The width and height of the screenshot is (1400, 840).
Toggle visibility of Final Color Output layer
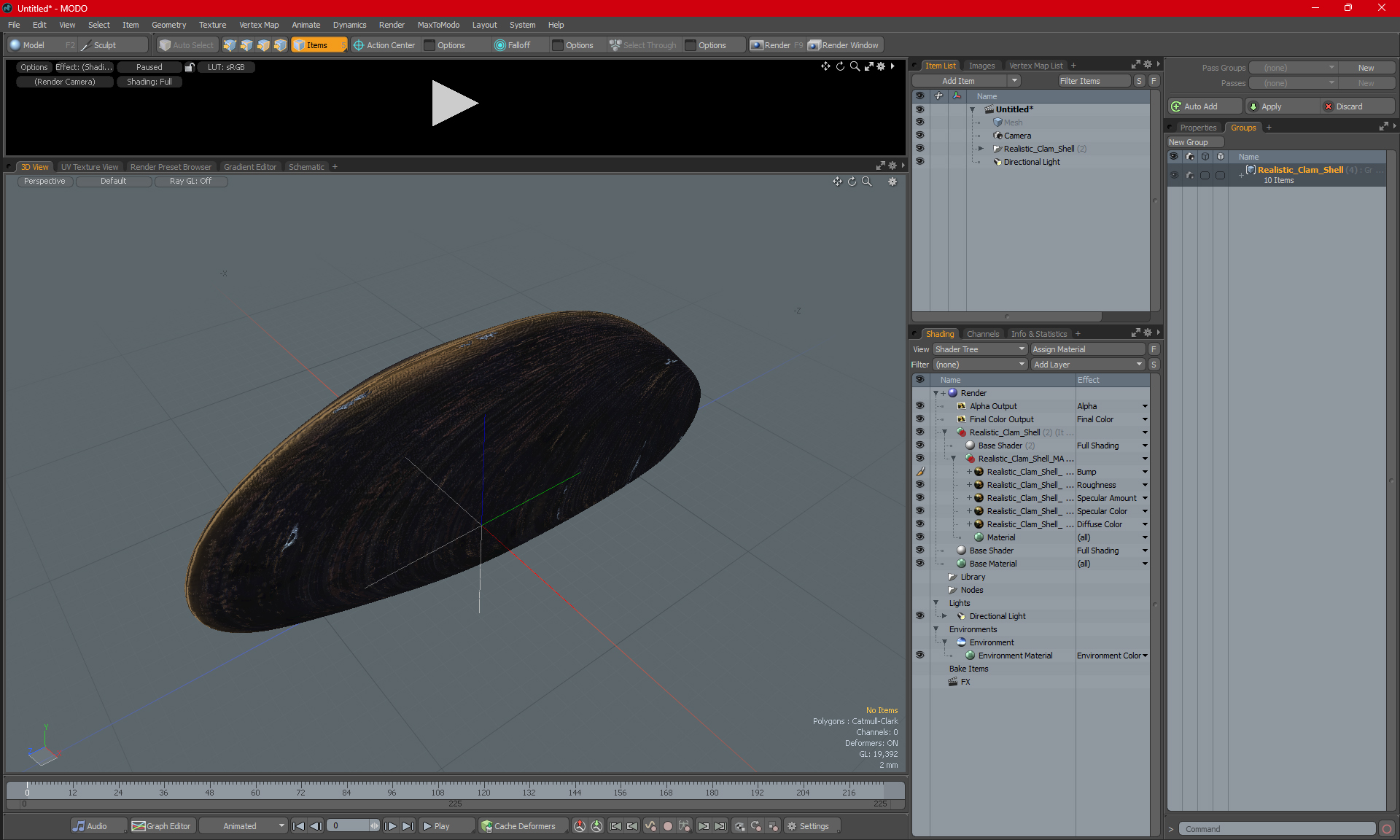919,419
